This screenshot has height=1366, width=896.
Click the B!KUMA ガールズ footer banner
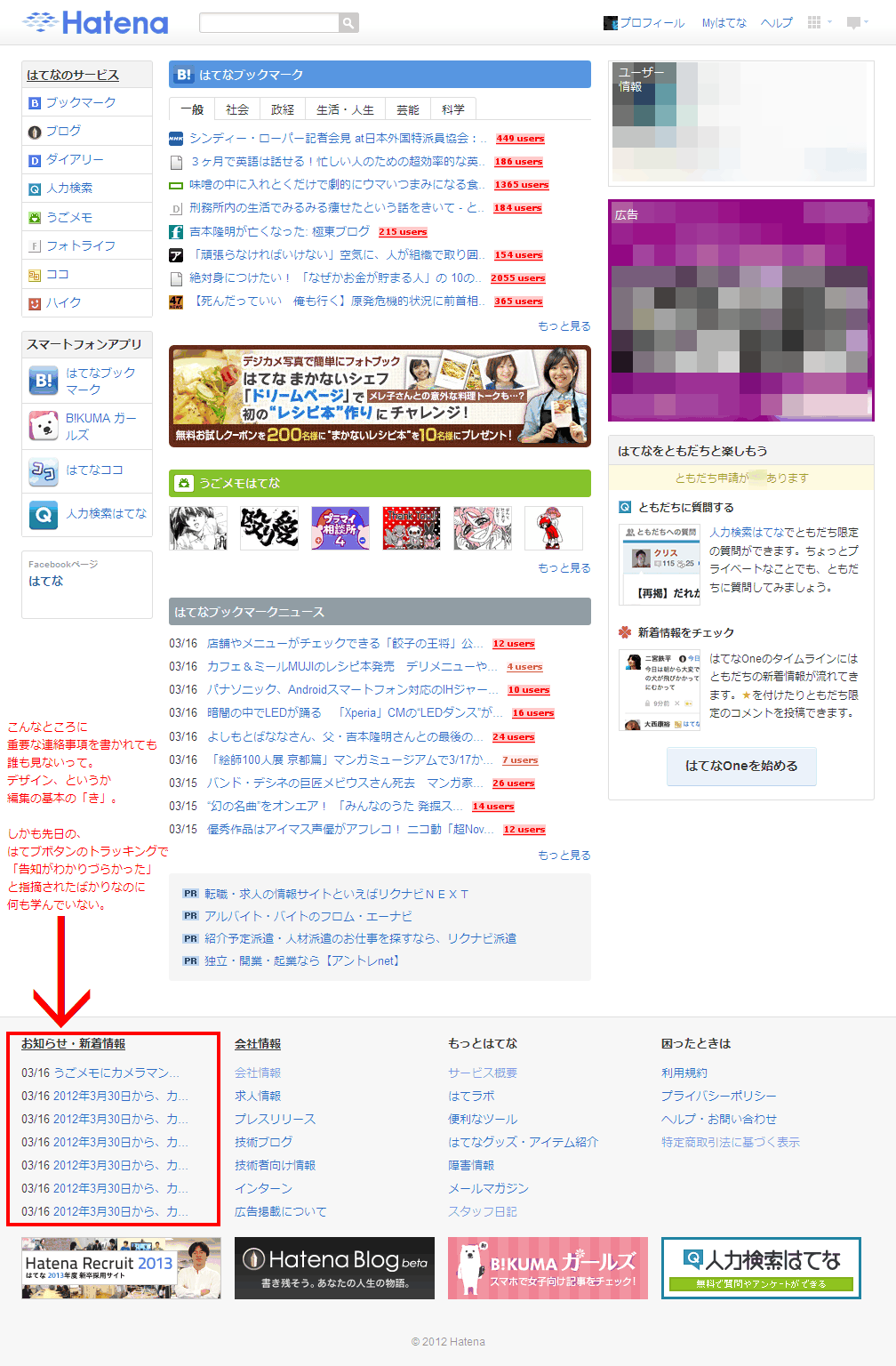click(548, 1268)
